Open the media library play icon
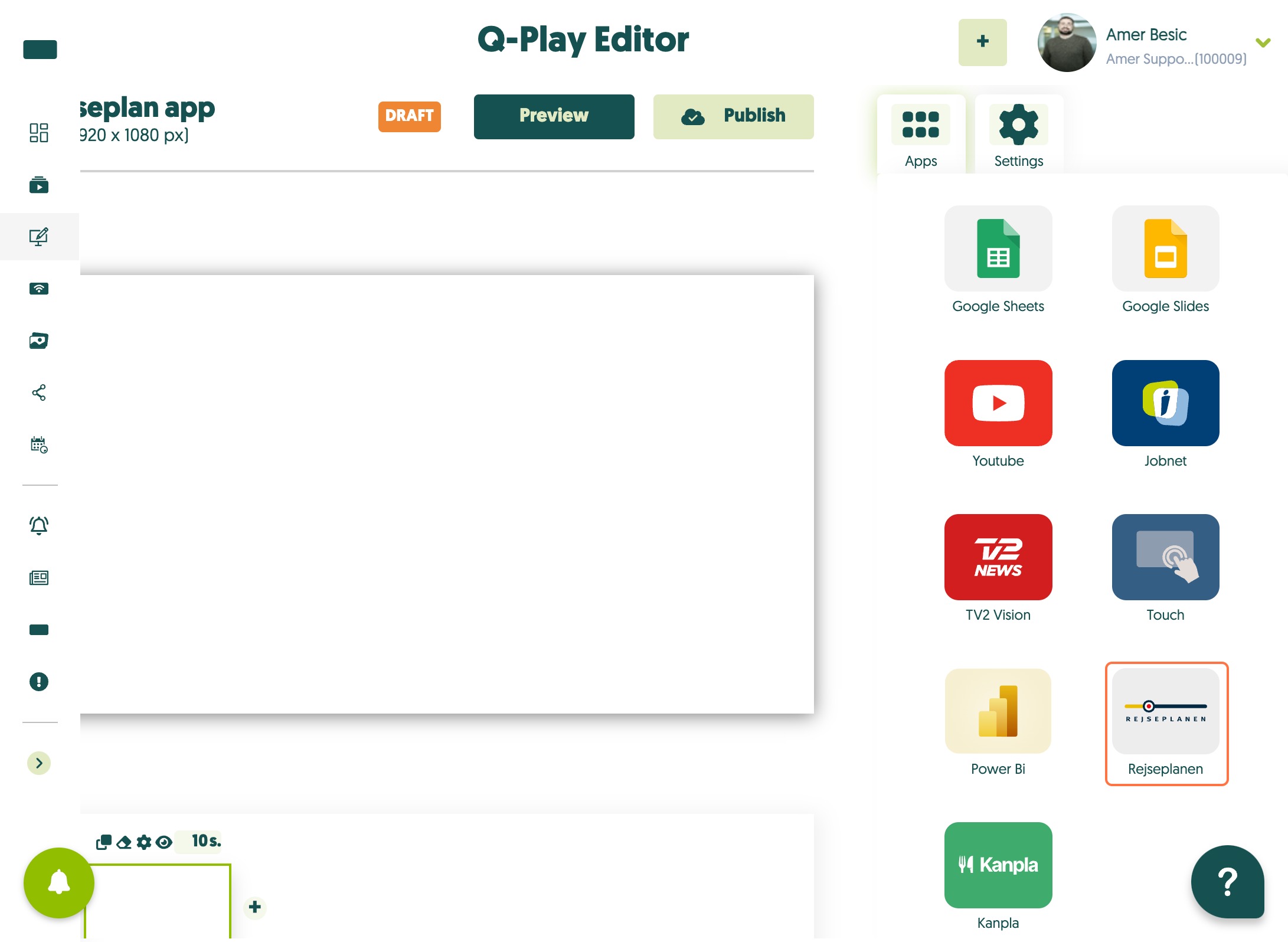 click(39, 185)
